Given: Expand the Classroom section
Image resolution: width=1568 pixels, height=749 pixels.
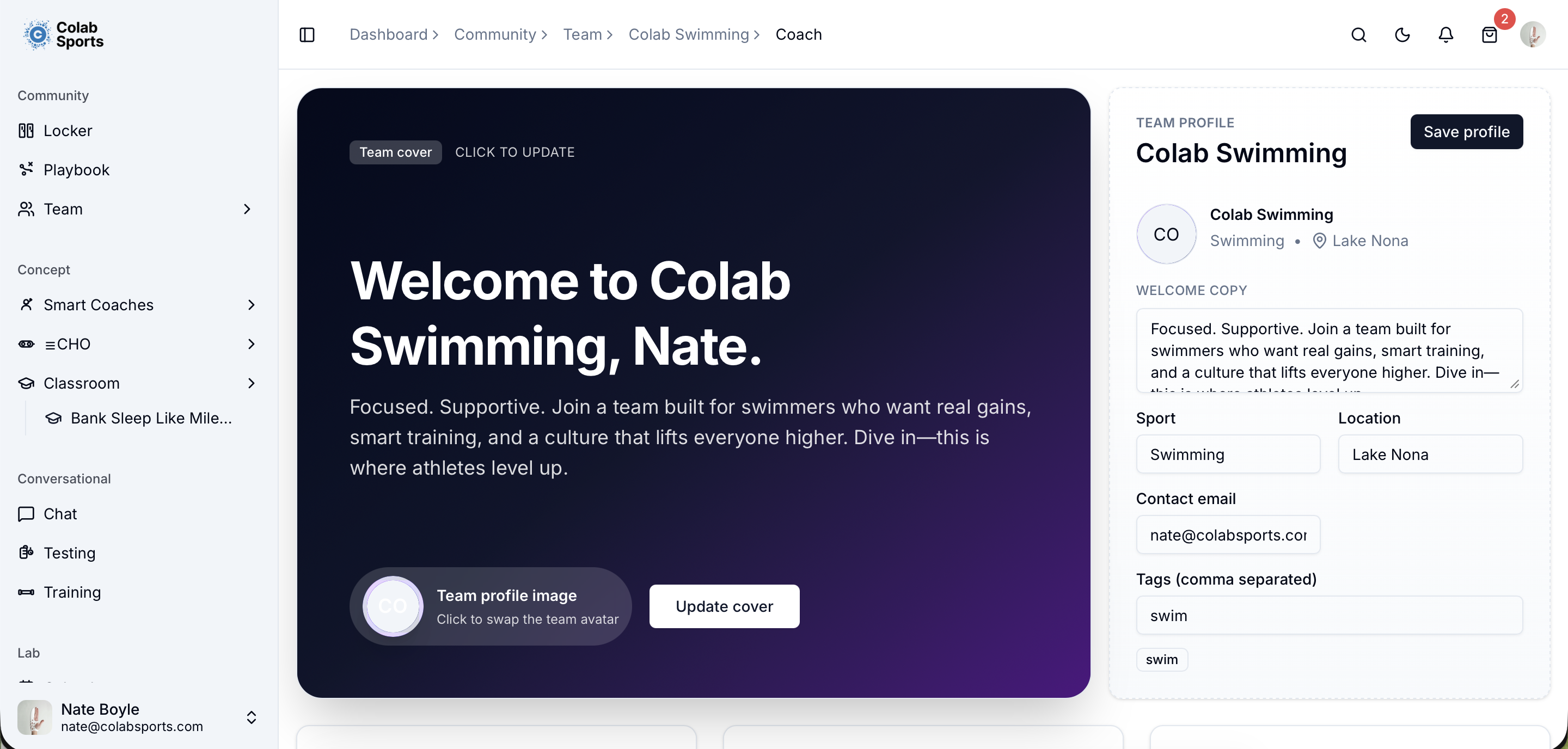Looking at the screenshot, I should (252, 383).
